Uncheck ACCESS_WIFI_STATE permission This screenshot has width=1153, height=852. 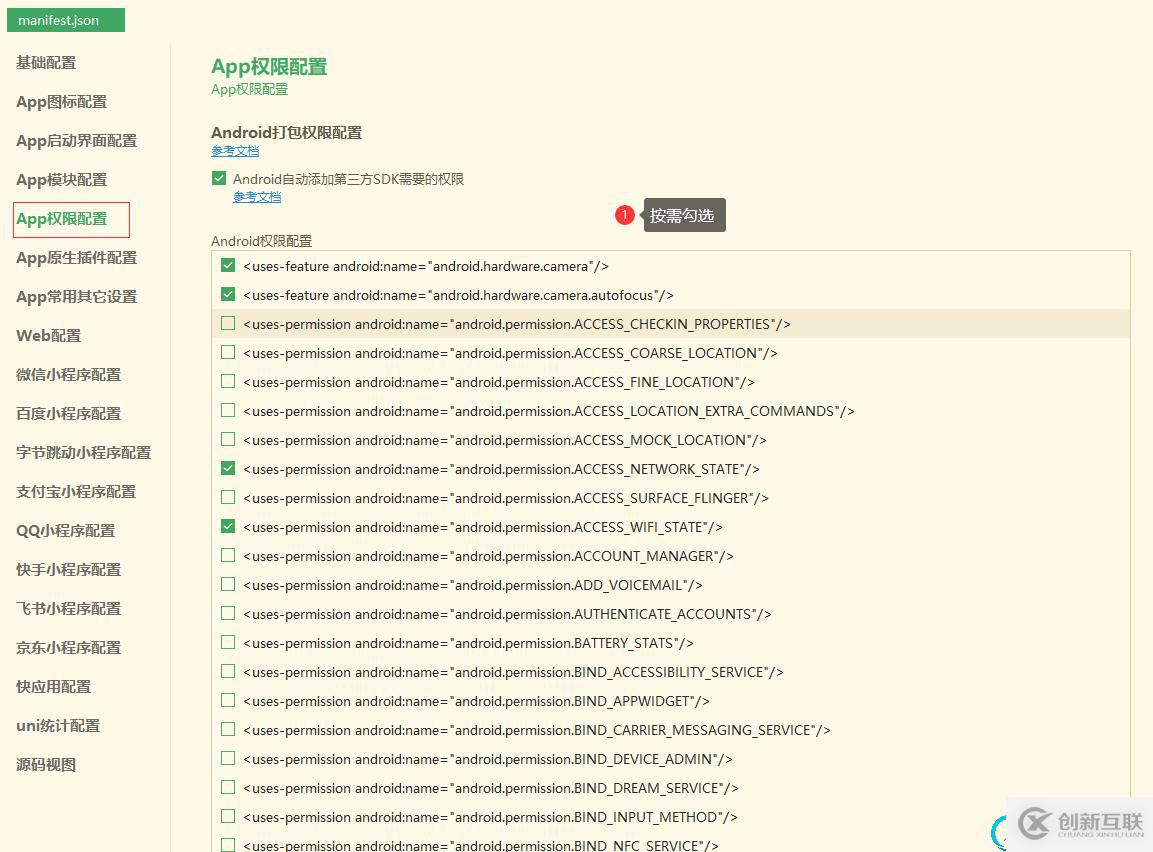tap(228, 527)
